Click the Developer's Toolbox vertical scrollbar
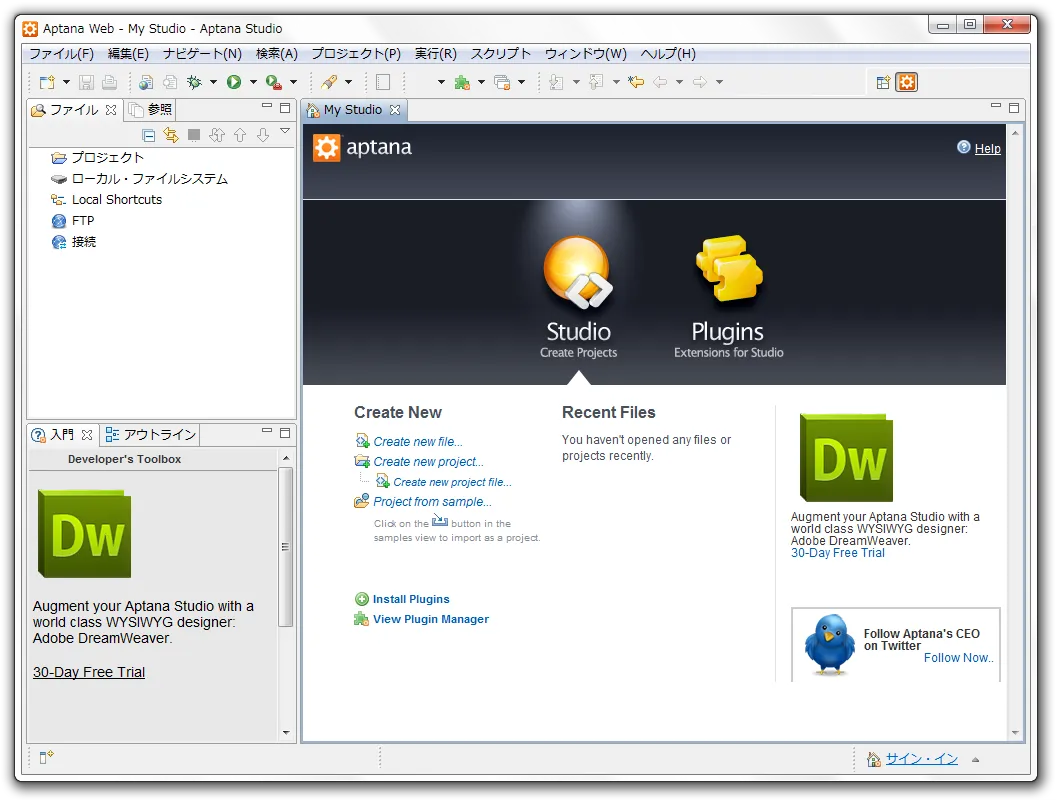The image size is (1056, 800). tap(286, 546)
